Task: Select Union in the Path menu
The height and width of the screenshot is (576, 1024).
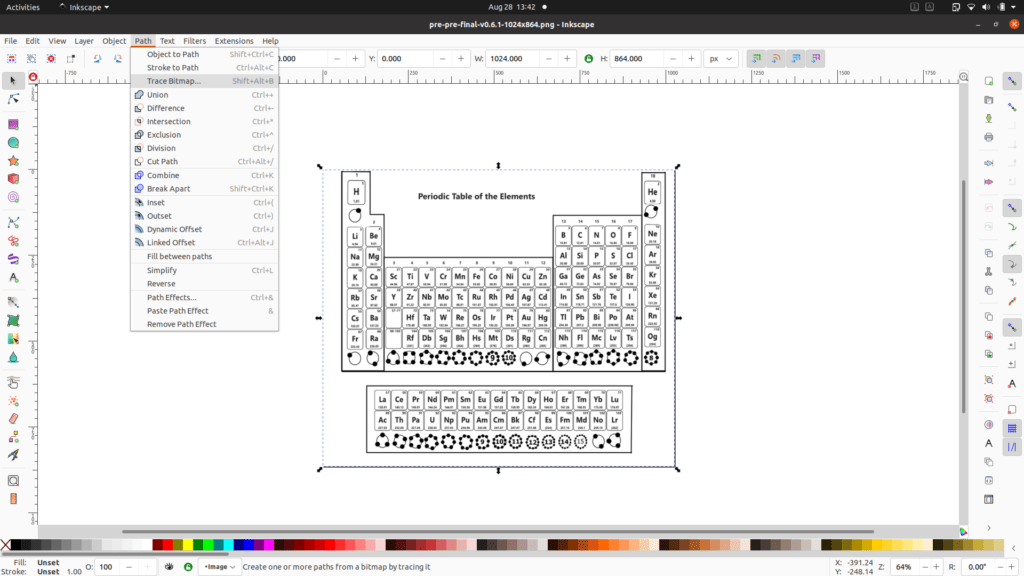Action: coord(204,95)
